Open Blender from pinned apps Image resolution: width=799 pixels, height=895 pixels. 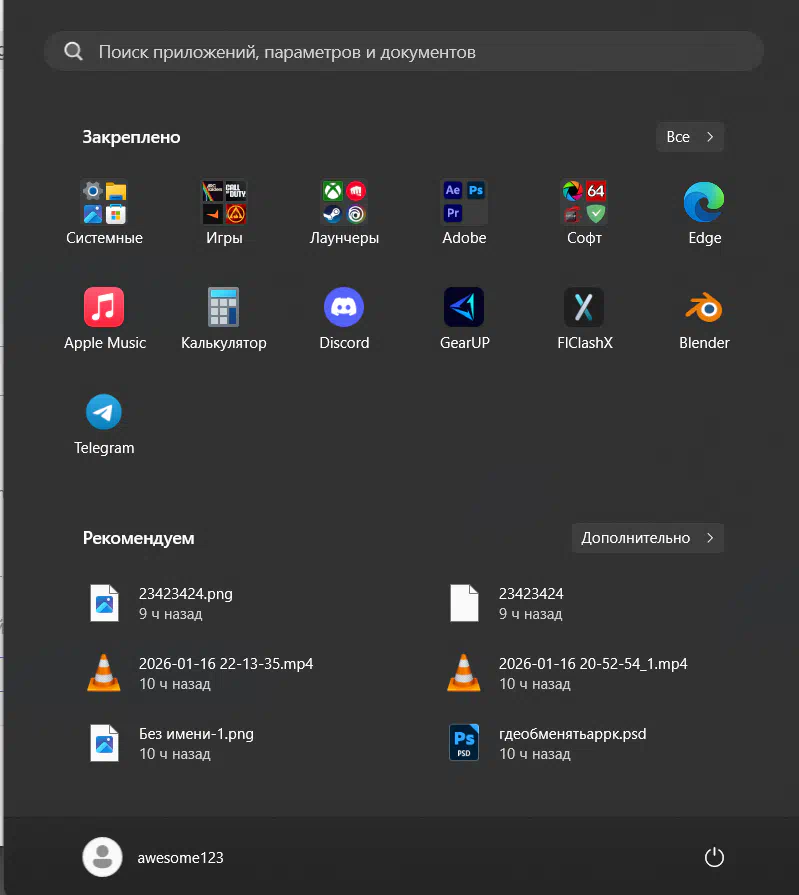tap(704, 308)
